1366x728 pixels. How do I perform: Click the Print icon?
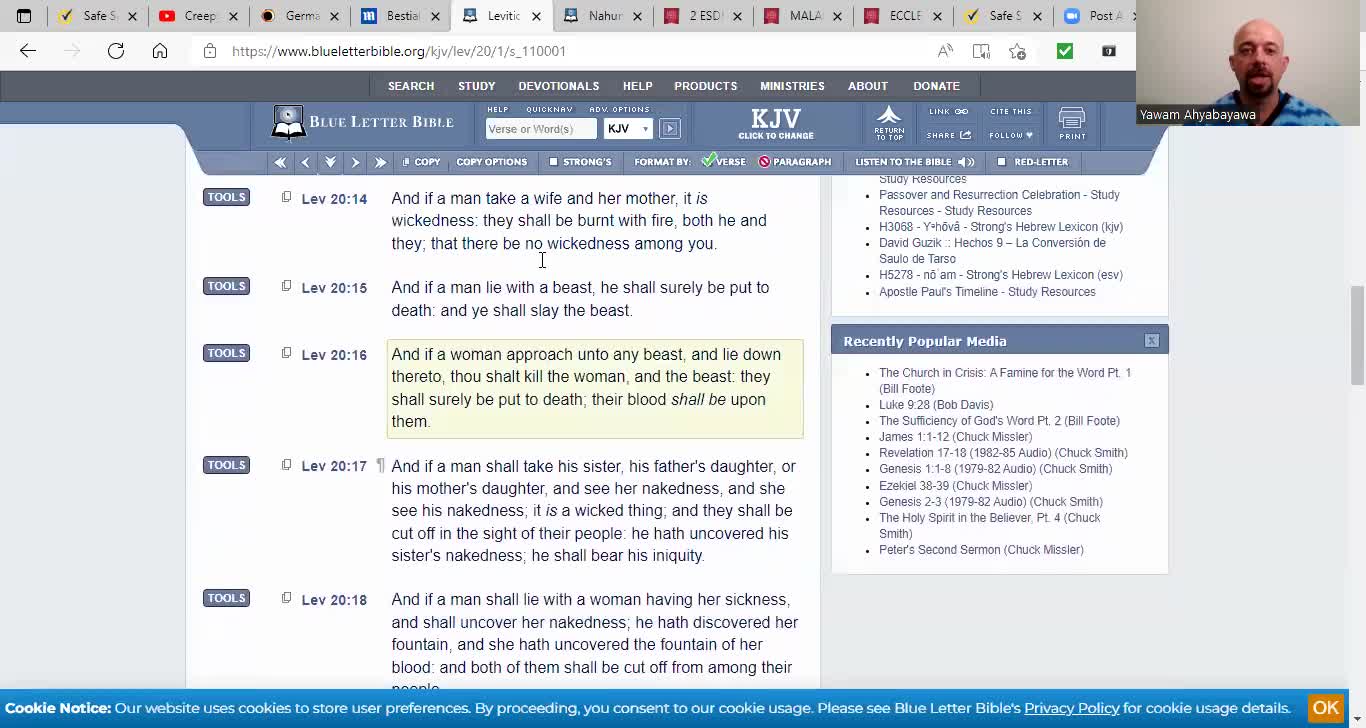coord(1072,123)
